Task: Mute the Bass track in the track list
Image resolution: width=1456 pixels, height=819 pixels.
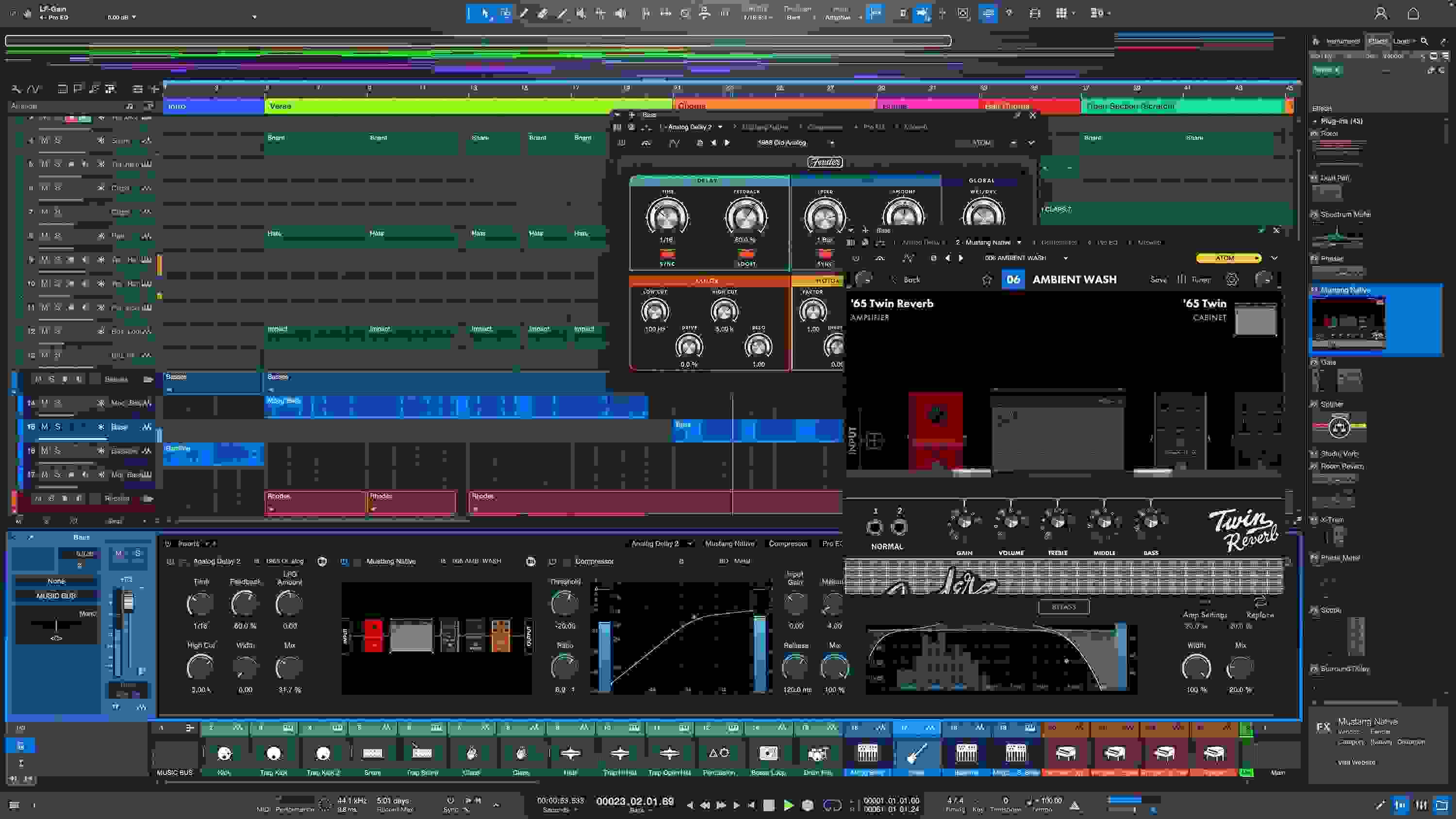Action: pos(44,427)
